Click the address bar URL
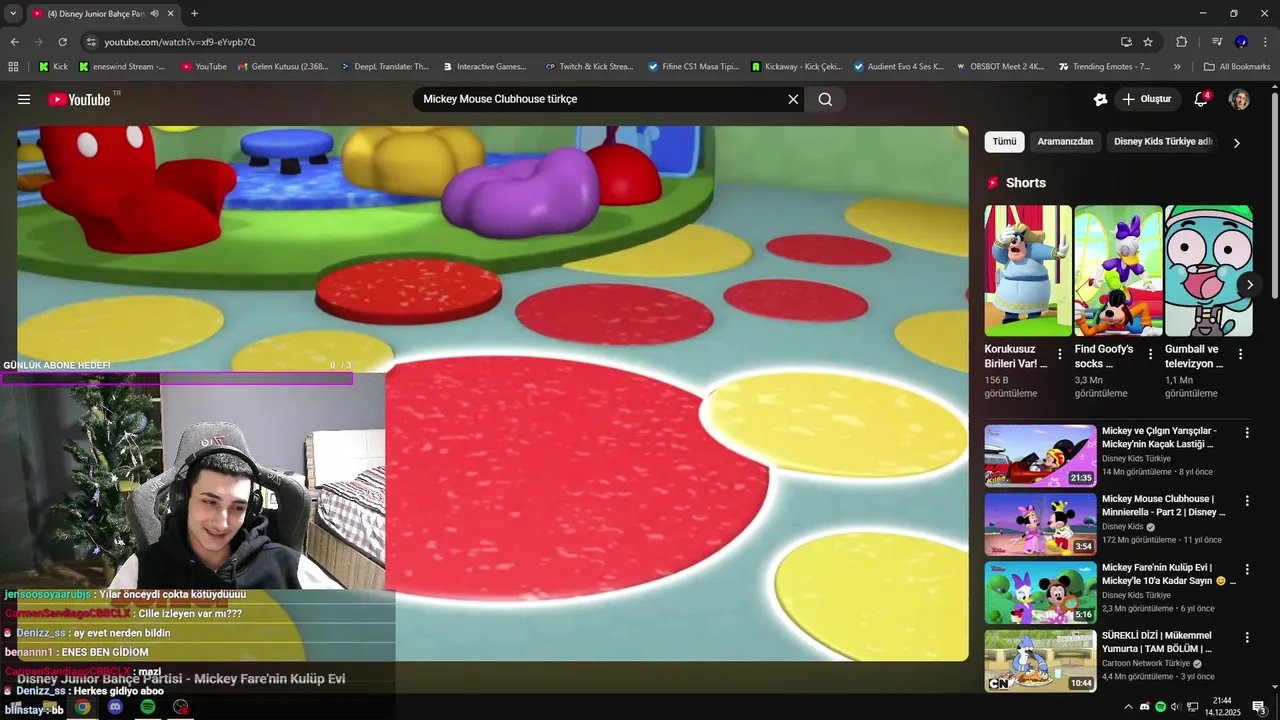The image size is (1280, 720). [180, 42]
